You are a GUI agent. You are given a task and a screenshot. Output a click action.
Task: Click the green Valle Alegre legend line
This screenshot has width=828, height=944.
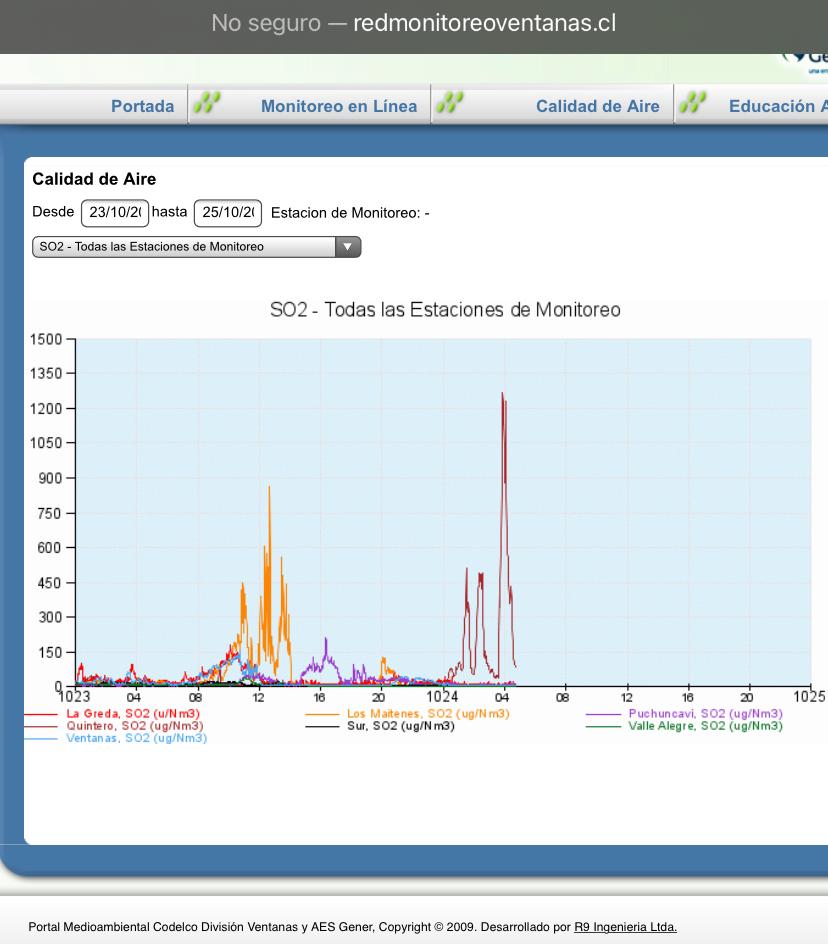604,726
